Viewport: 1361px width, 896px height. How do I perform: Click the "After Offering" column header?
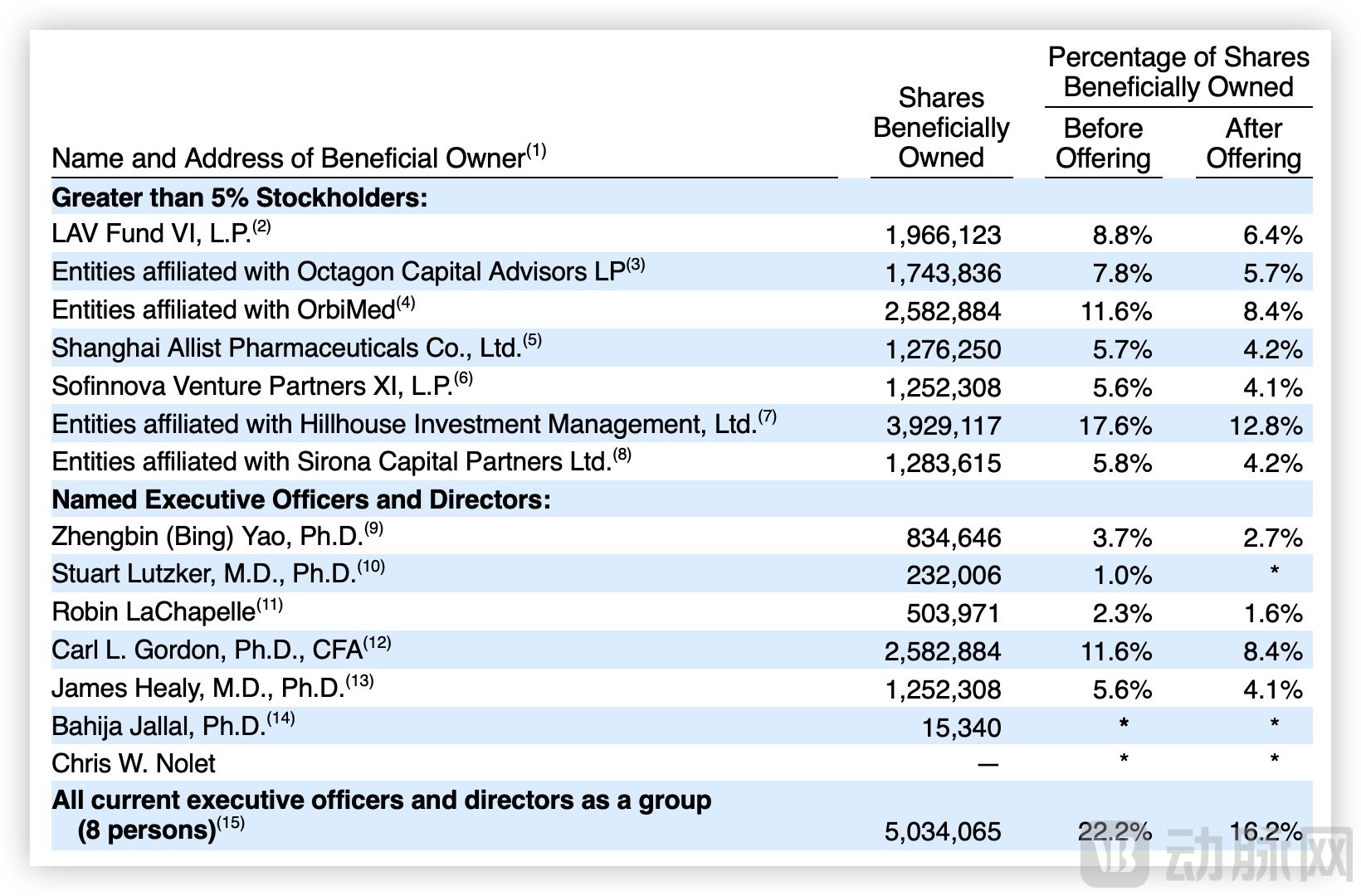click(1253, 143)
